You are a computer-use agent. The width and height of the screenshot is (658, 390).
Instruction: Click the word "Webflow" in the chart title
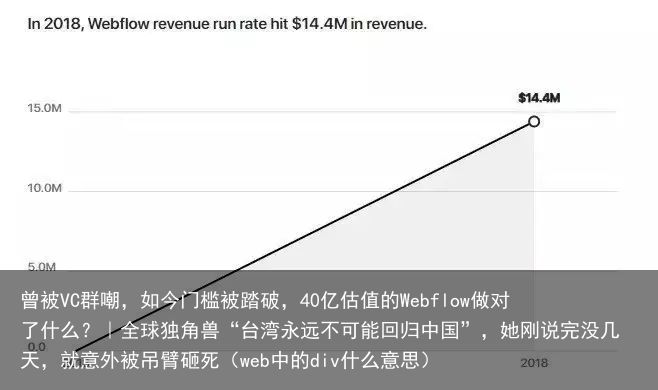click(118, 24)
